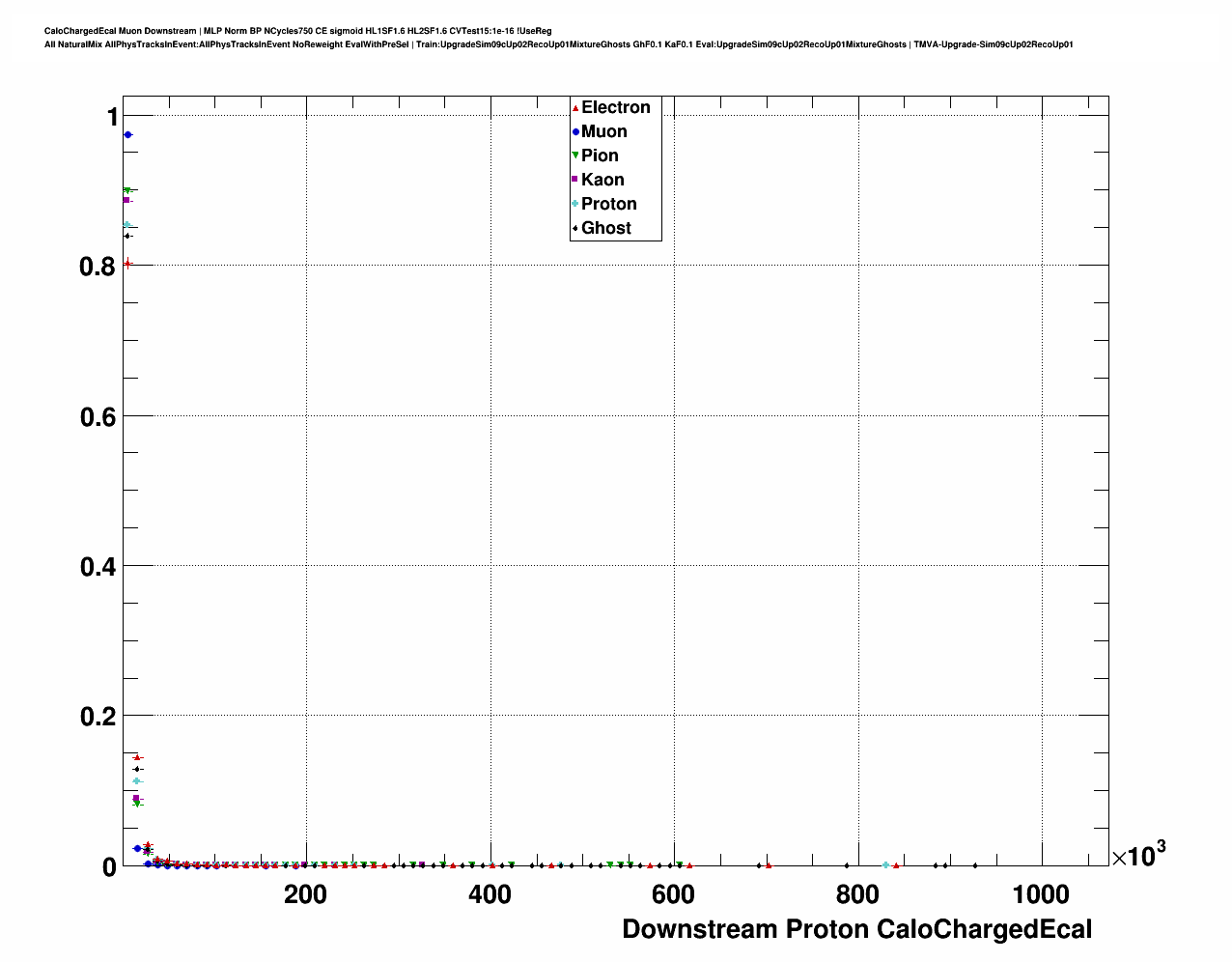Viewport: 1232px width, 962px height.
Task: Click the red Electron data point near 0.8
Action: 127,264
